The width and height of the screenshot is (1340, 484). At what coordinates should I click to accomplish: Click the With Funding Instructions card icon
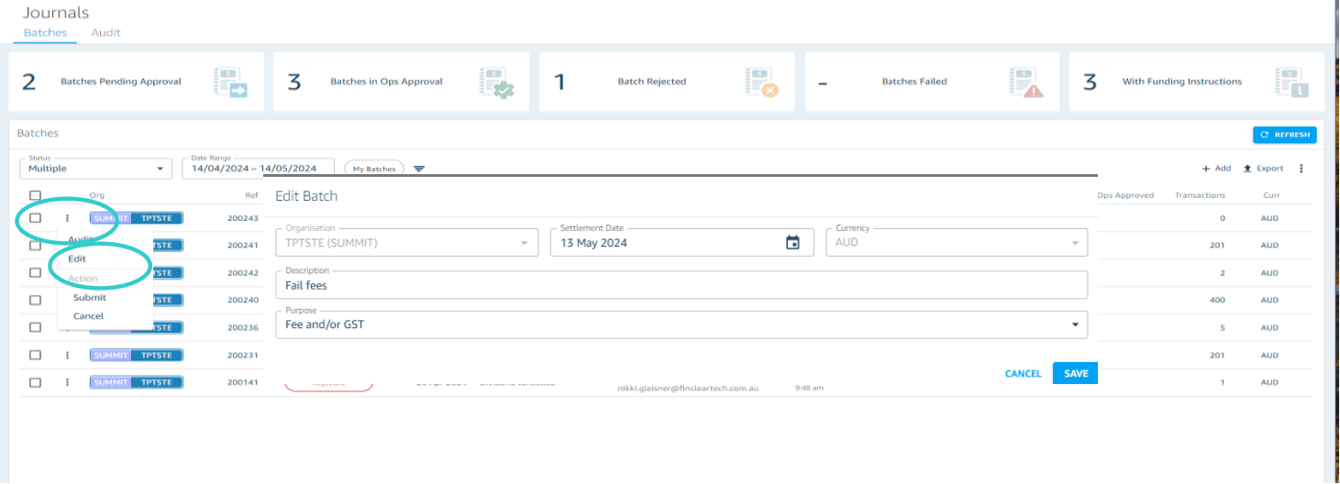click(1293, 82)
